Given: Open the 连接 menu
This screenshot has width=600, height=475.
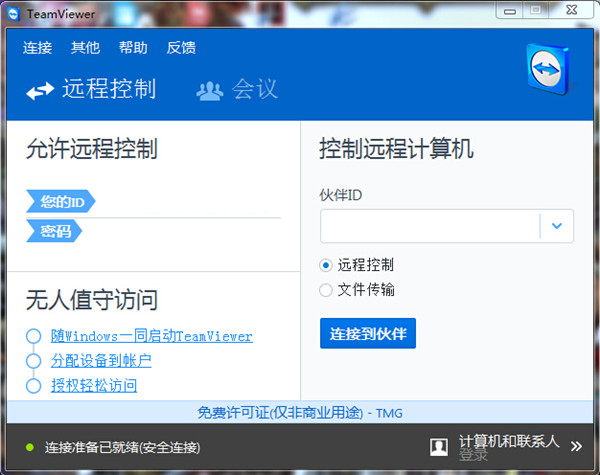Looking at the screenshot, I should pyautogui.click(x=37, y=47).
